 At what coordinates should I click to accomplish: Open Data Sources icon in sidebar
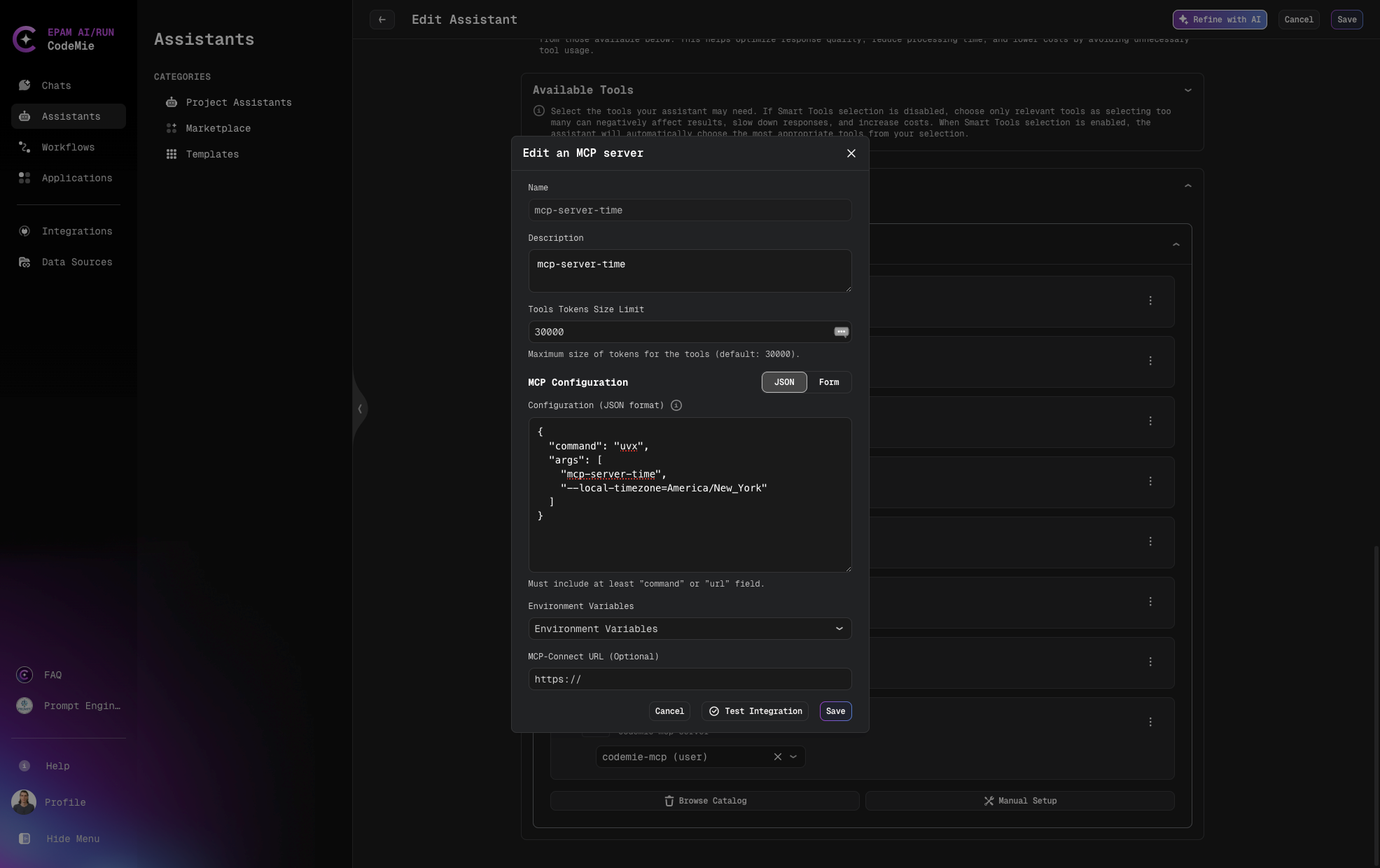25,262
